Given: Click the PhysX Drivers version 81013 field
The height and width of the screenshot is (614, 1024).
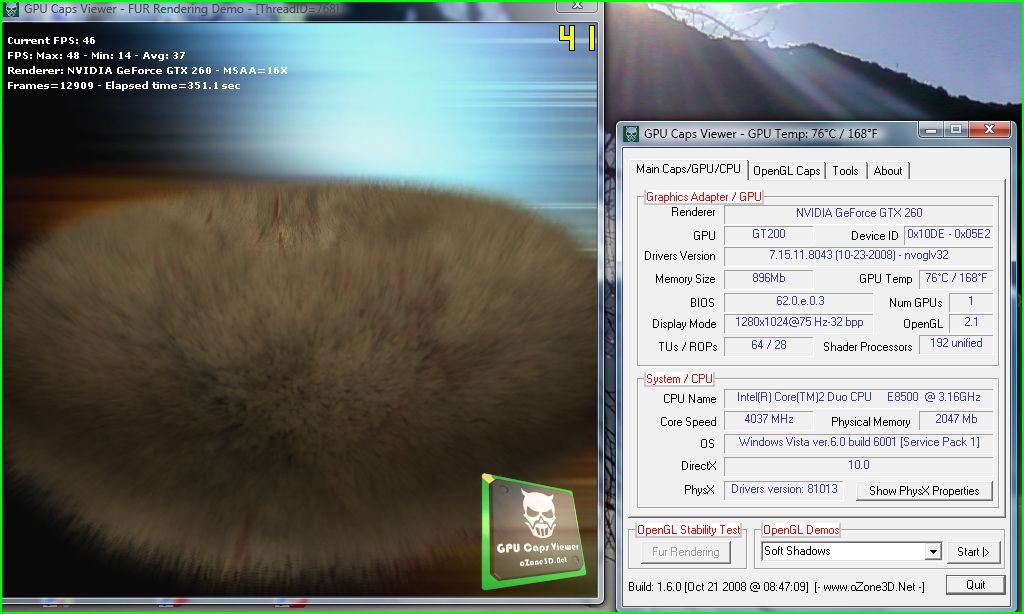Looking at the screenshot, I should pyautogui.click(x=783, y=489).
